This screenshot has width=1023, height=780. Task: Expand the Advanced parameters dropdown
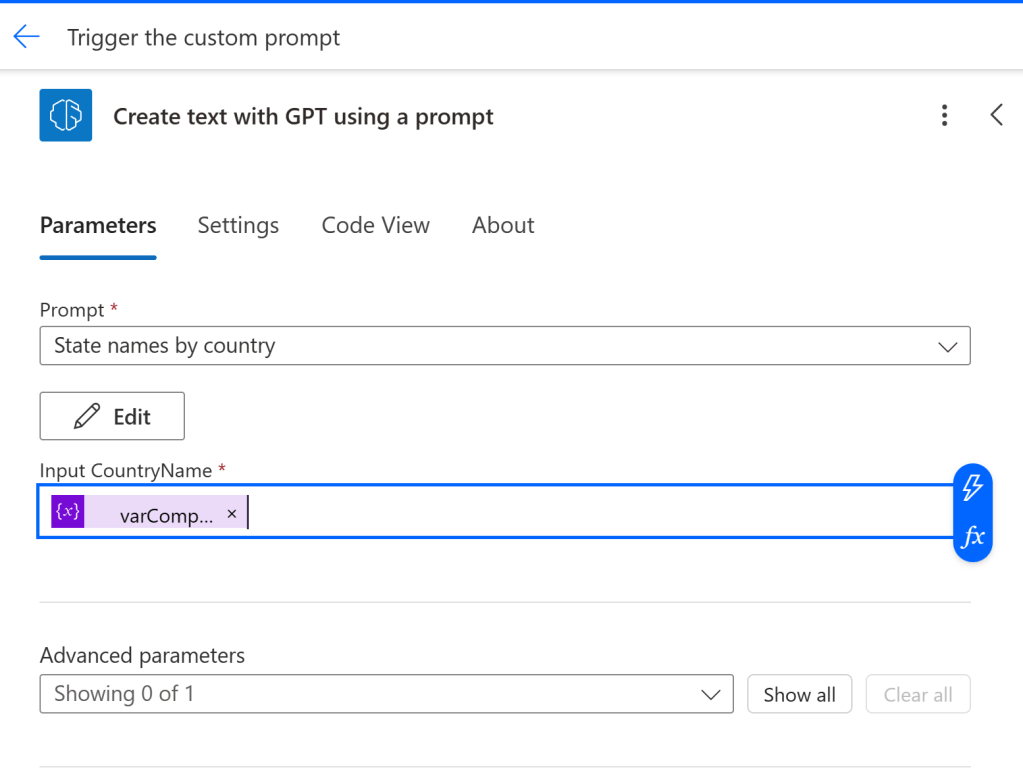pos(710,694)
